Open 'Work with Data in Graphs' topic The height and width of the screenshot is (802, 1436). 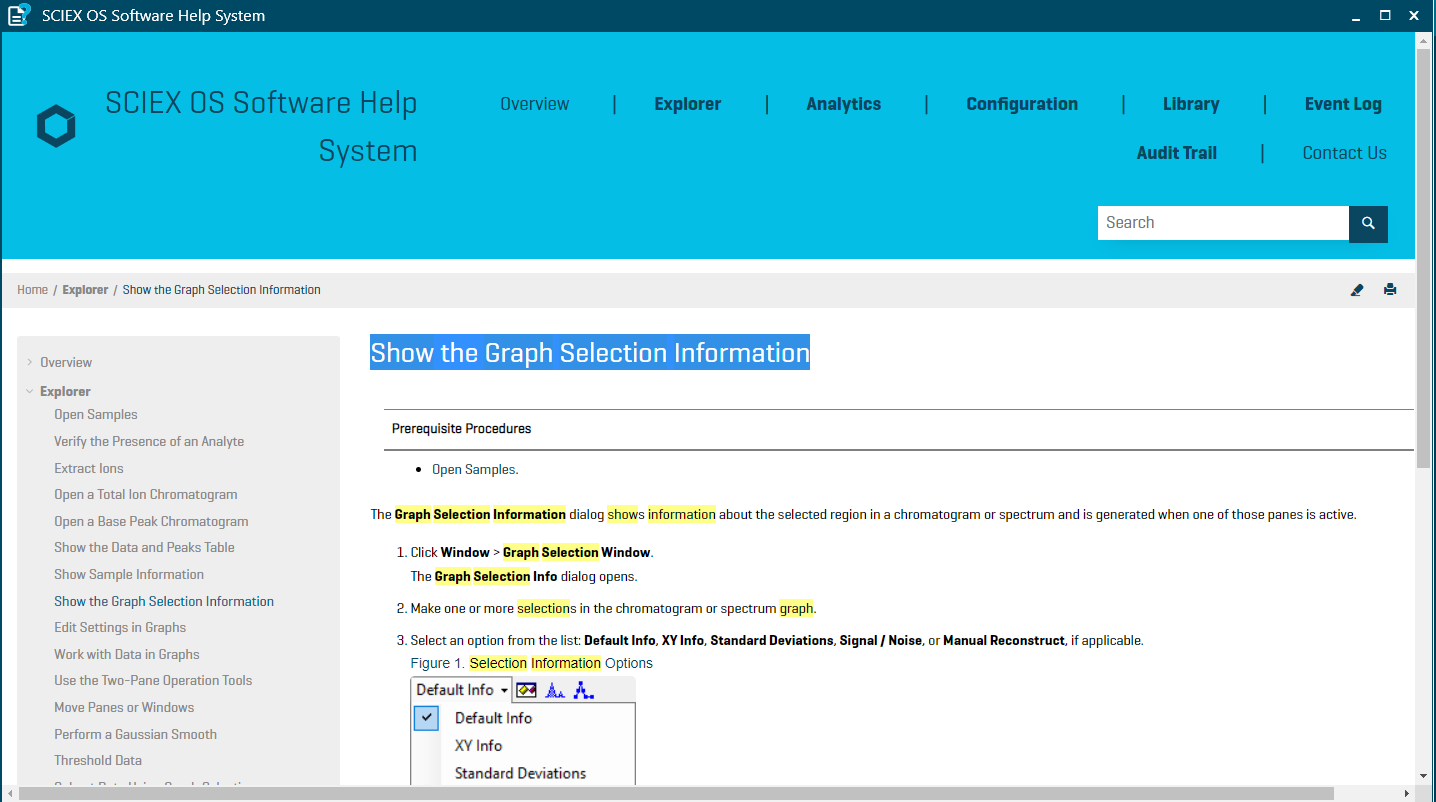coord(127,654)
